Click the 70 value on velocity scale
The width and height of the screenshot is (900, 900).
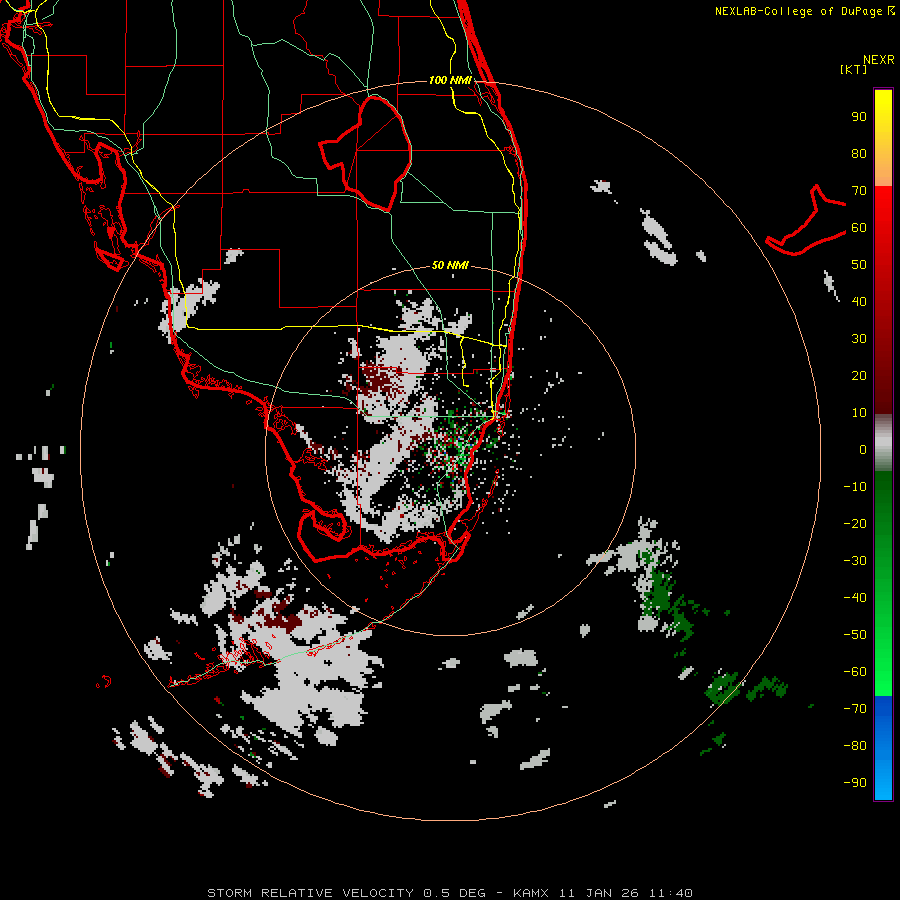pyautogui.click(x=859, y=191)
